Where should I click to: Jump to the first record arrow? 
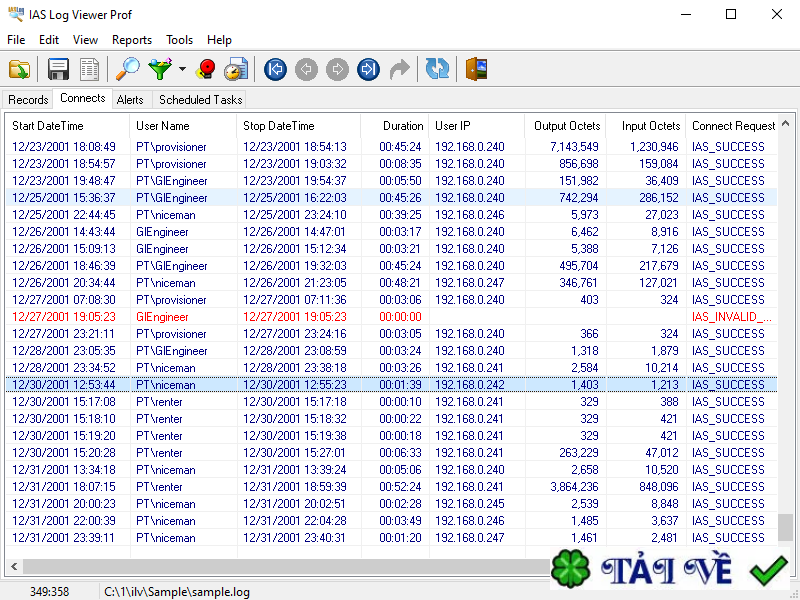pos(276,69)
